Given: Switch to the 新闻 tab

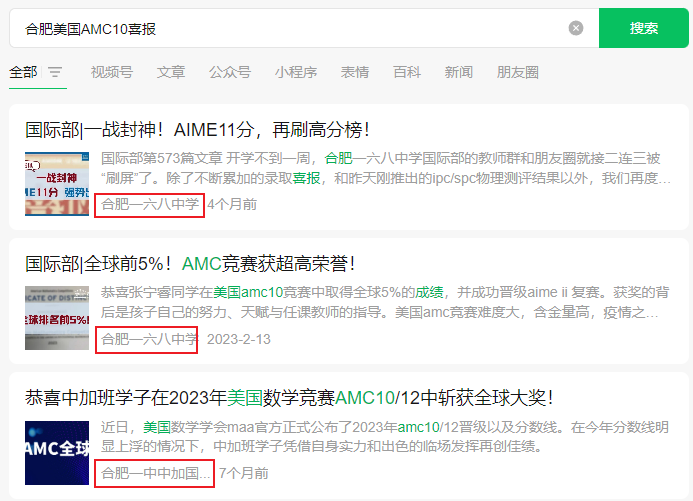Looking at the screenshot, I should coord(458,72).
